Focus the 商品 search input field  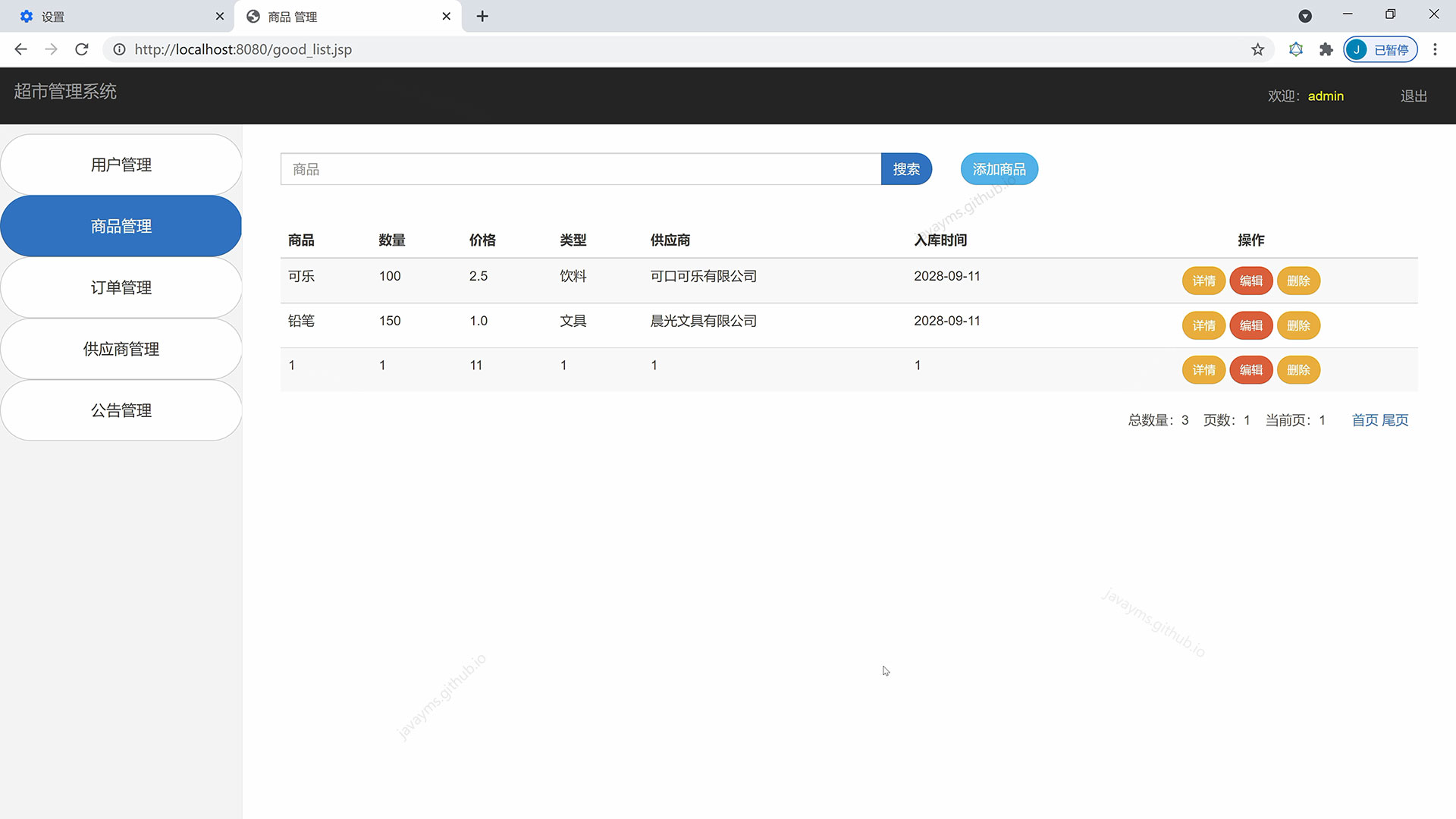580,169
